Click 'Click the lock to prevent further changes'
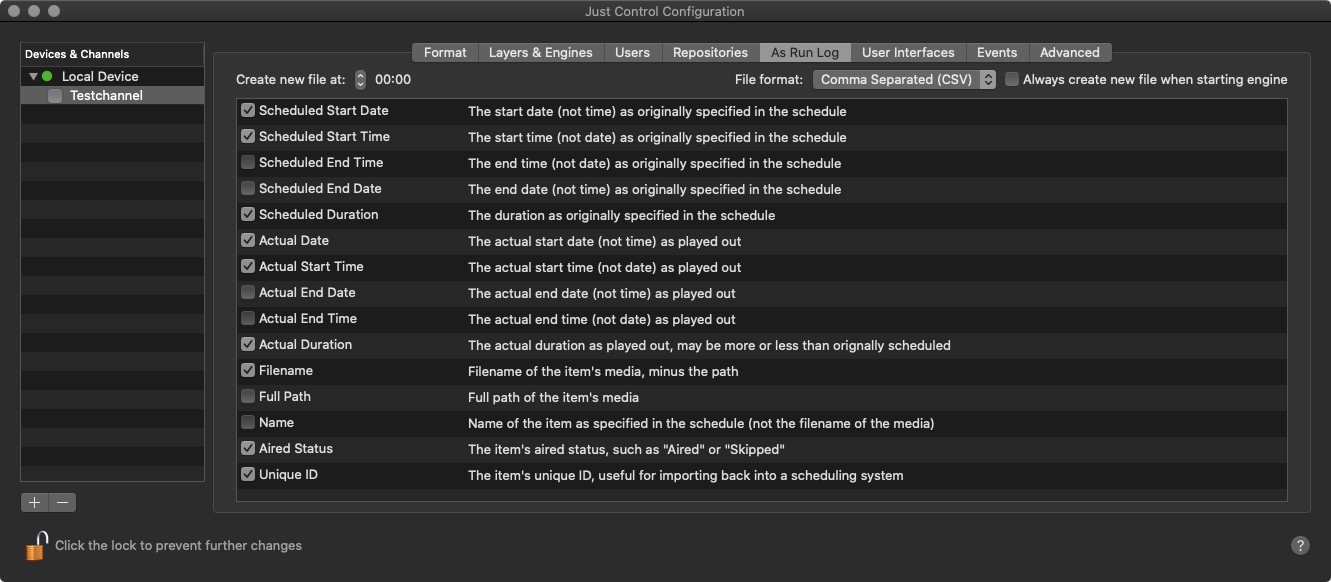Screen dimensions: 1331x582 tap(178, 545)
